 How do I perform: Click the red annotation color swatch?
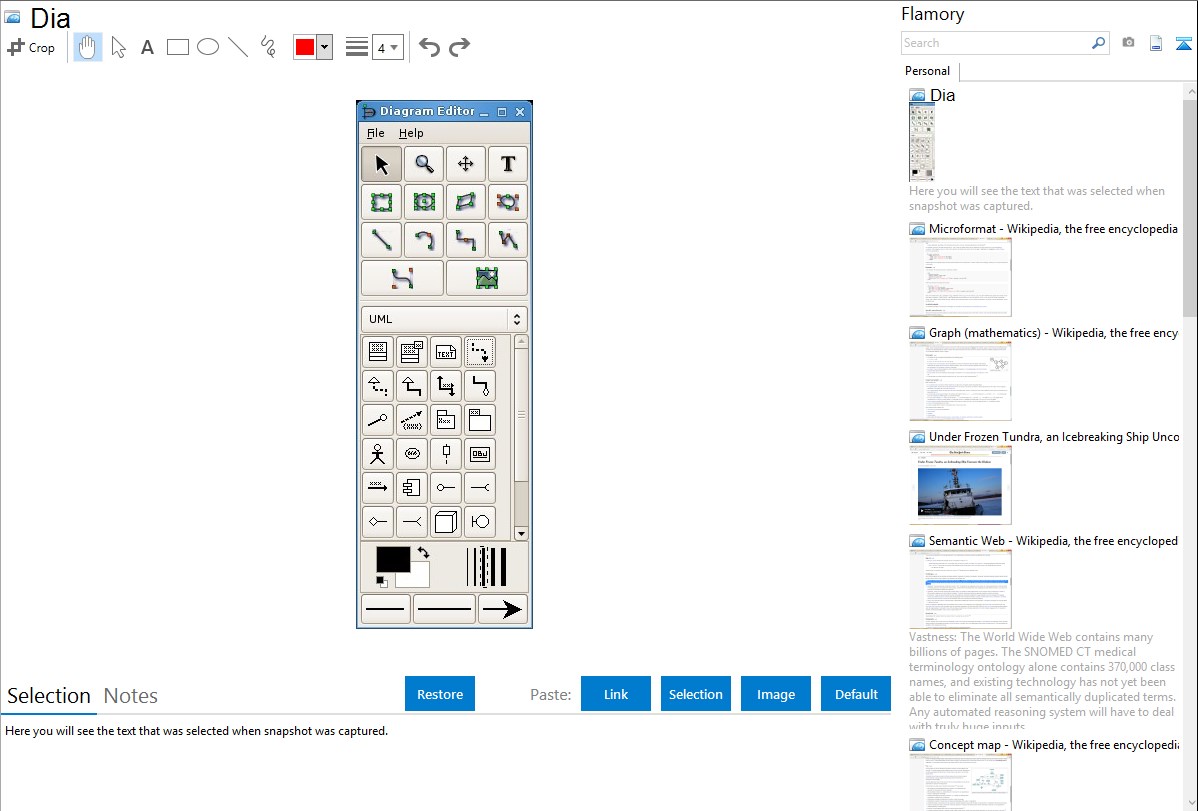click(305, 47)
